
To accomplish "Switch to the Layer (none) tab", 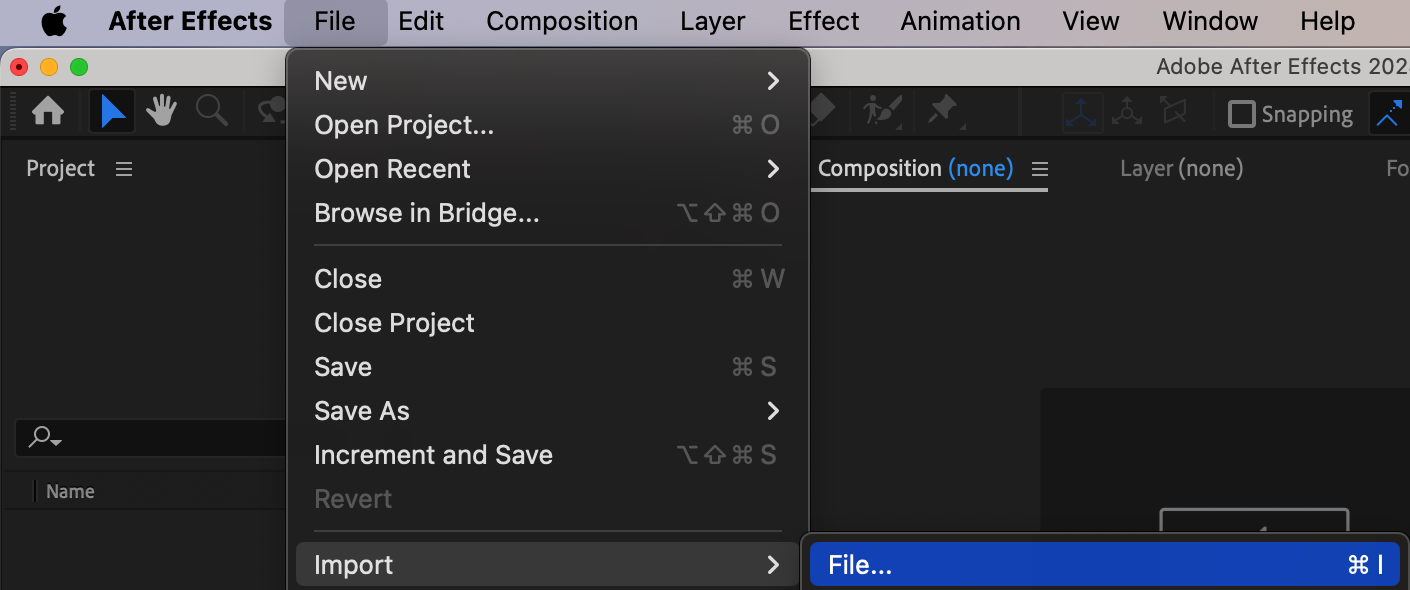I will (1181, 169).
